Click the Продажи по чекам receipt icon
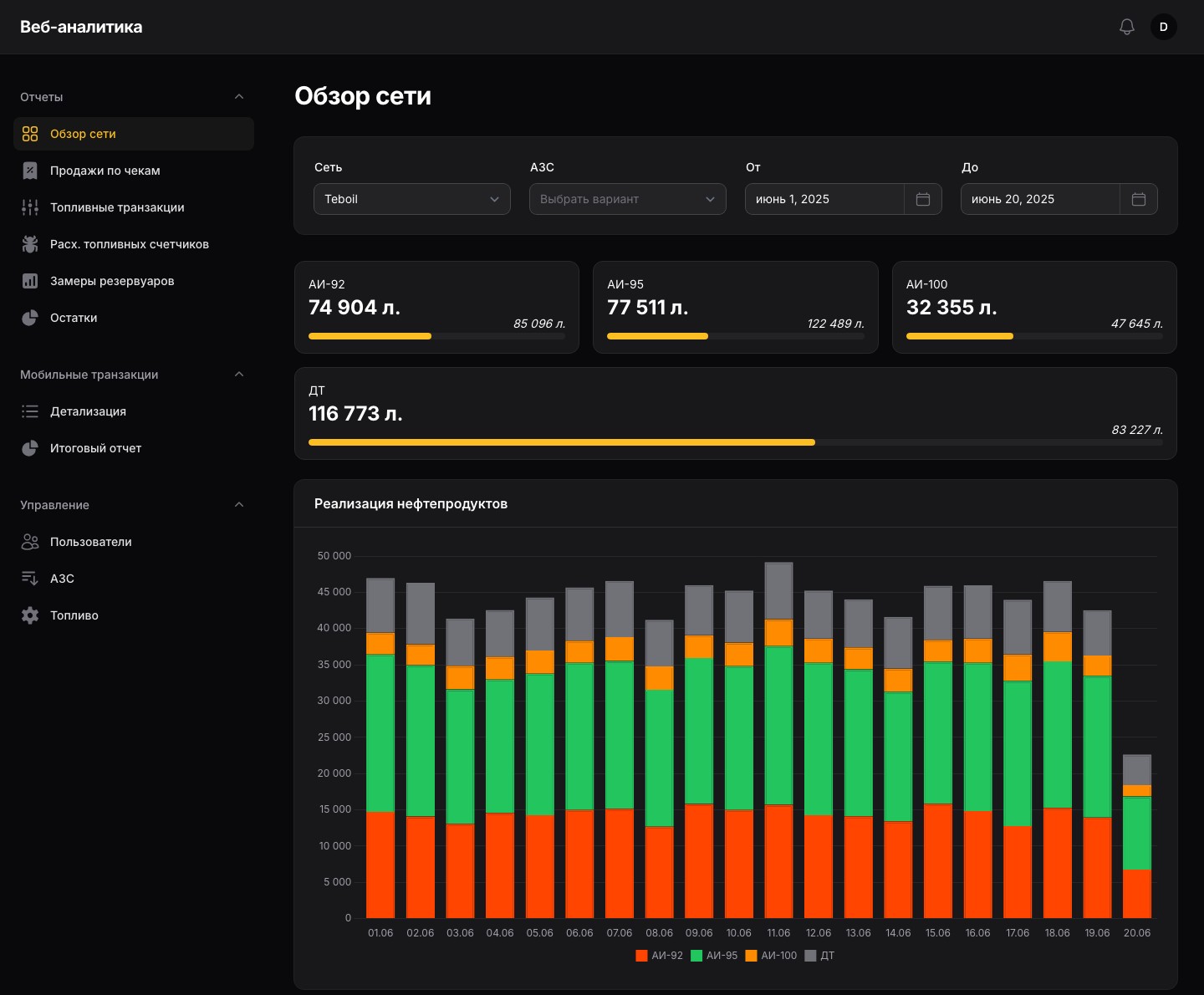 click(30, 171)
